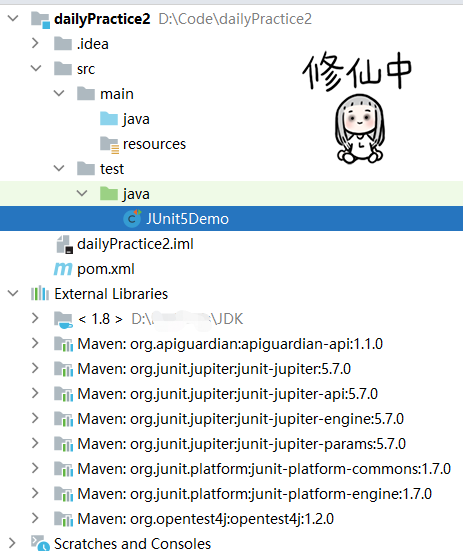Select the src folder label
The image size is (463, 551).
pos(86,69)
